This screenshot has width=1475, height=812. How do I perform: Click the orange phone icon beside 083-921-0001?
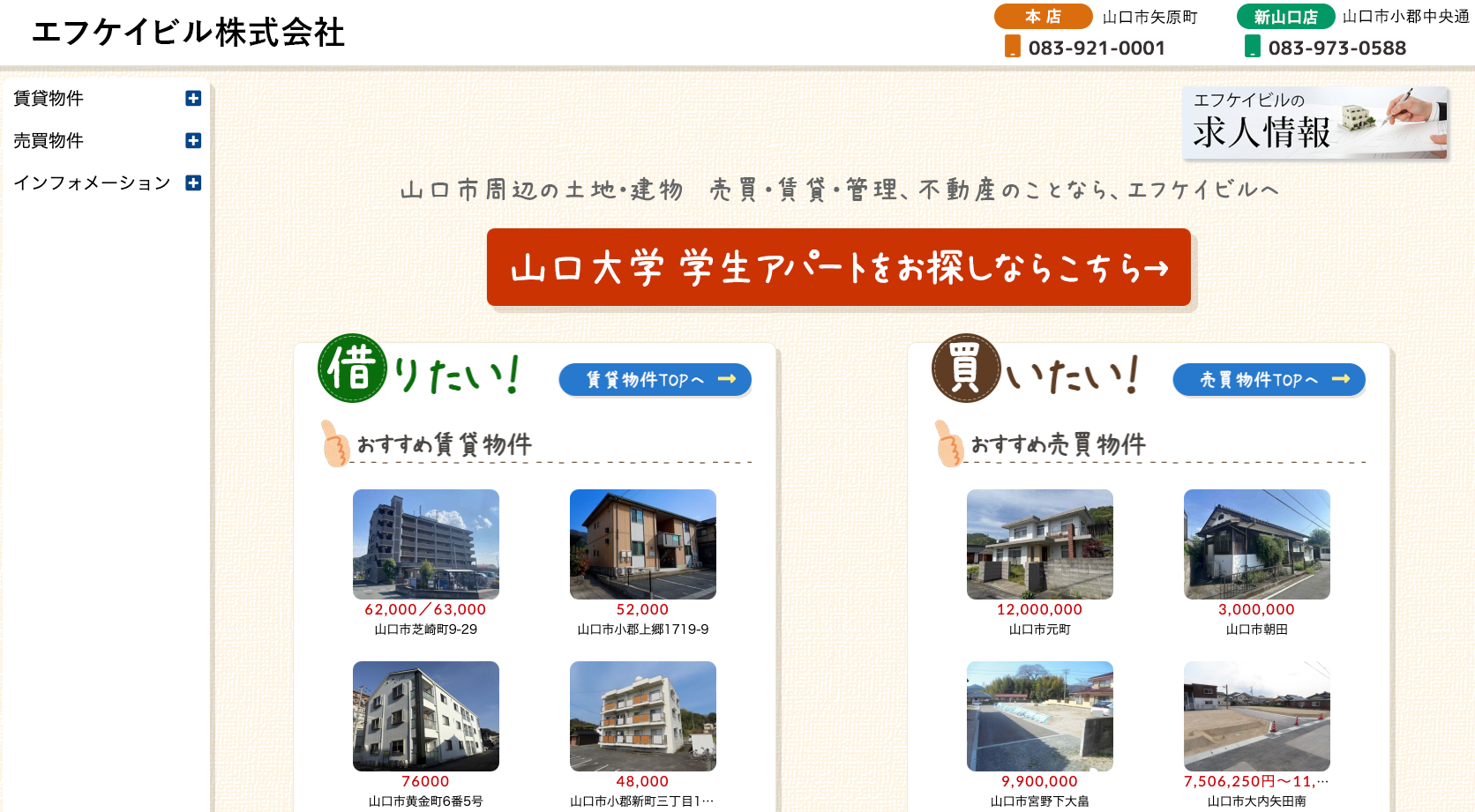click(x=1013, y=48)
